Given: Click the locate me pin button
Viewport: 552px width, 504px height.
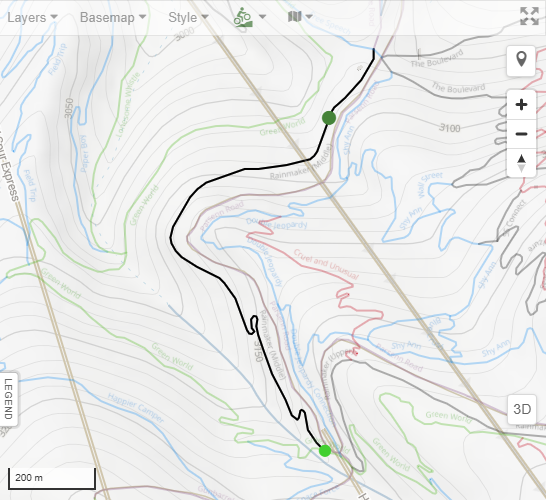Looking at the screenshot, I should pyautogui.click(x=521, y=60).
